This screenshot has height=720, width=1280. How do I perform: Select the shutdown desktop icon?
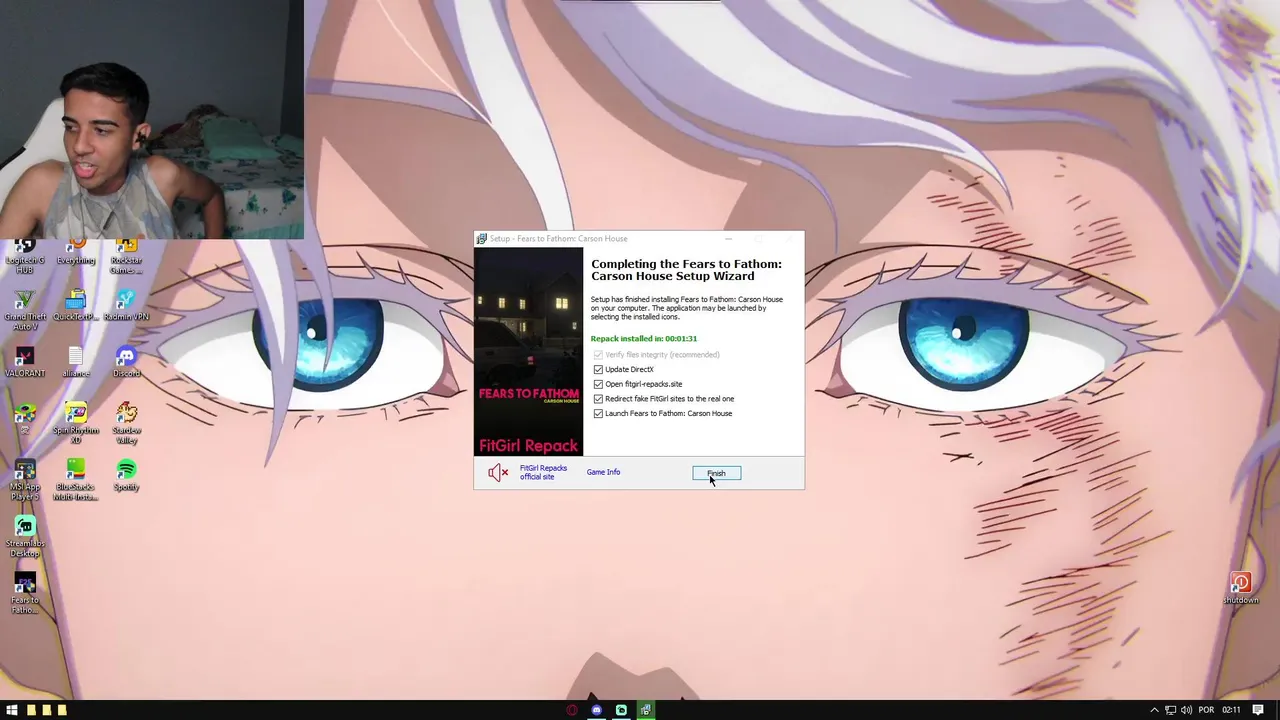(1241, 588)
